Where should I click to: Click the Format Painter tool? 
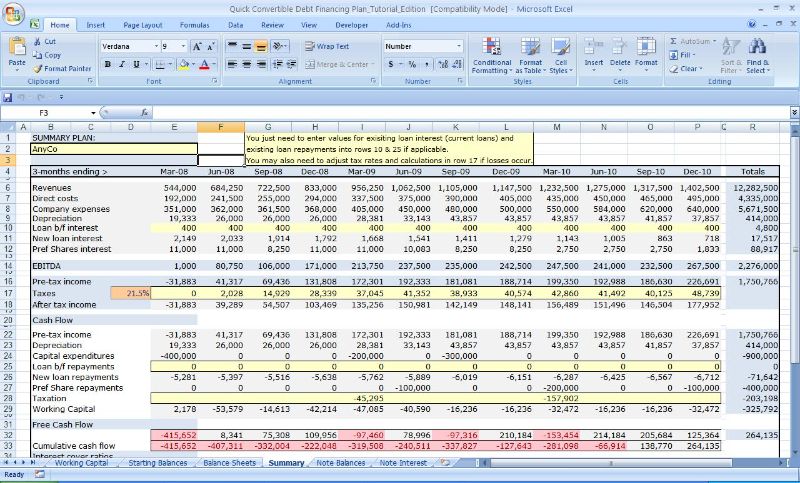pyautogui.click(x=62, y=68)
